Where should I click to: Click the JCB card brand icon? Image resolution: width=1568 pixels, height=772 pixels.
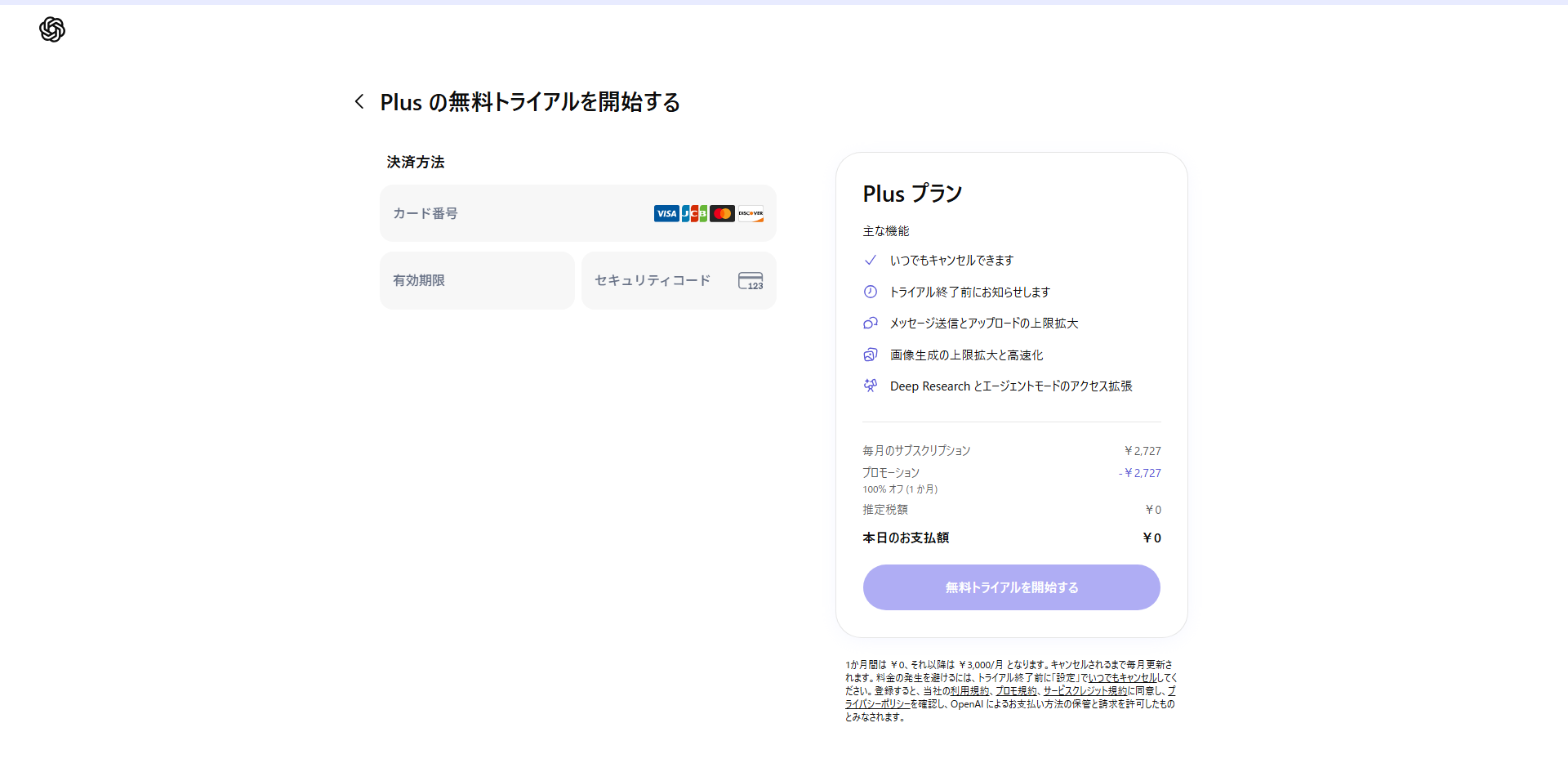pos(694,213)
